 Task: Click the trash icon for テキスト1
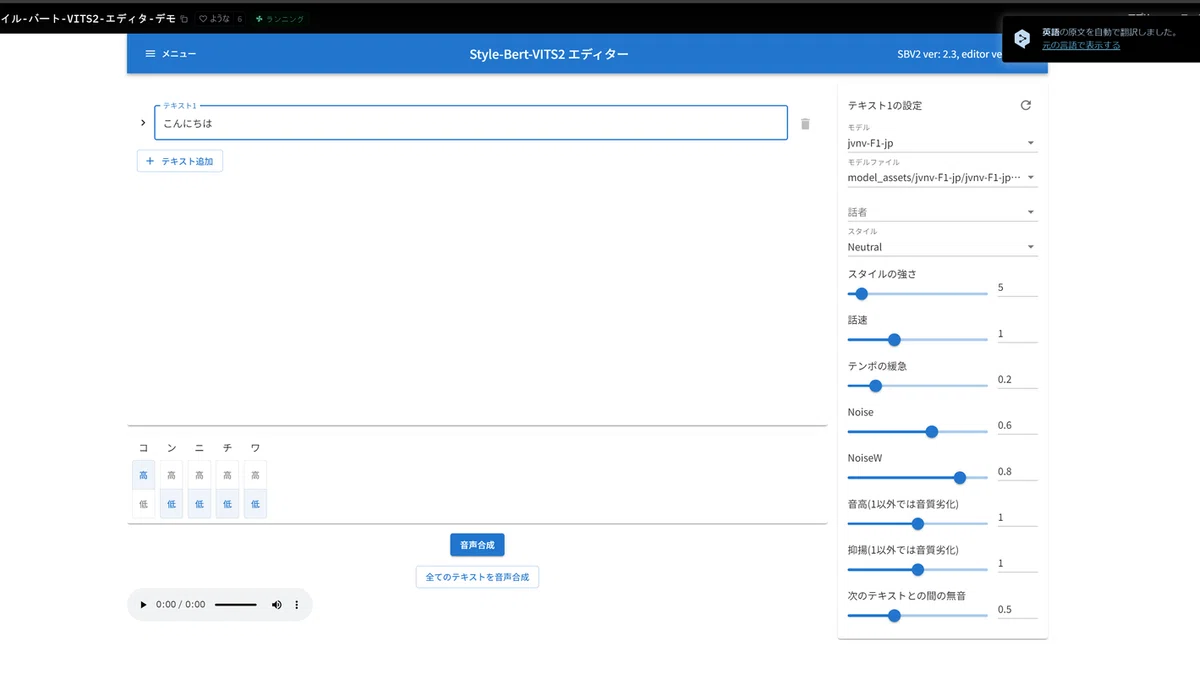coord(805,124)
